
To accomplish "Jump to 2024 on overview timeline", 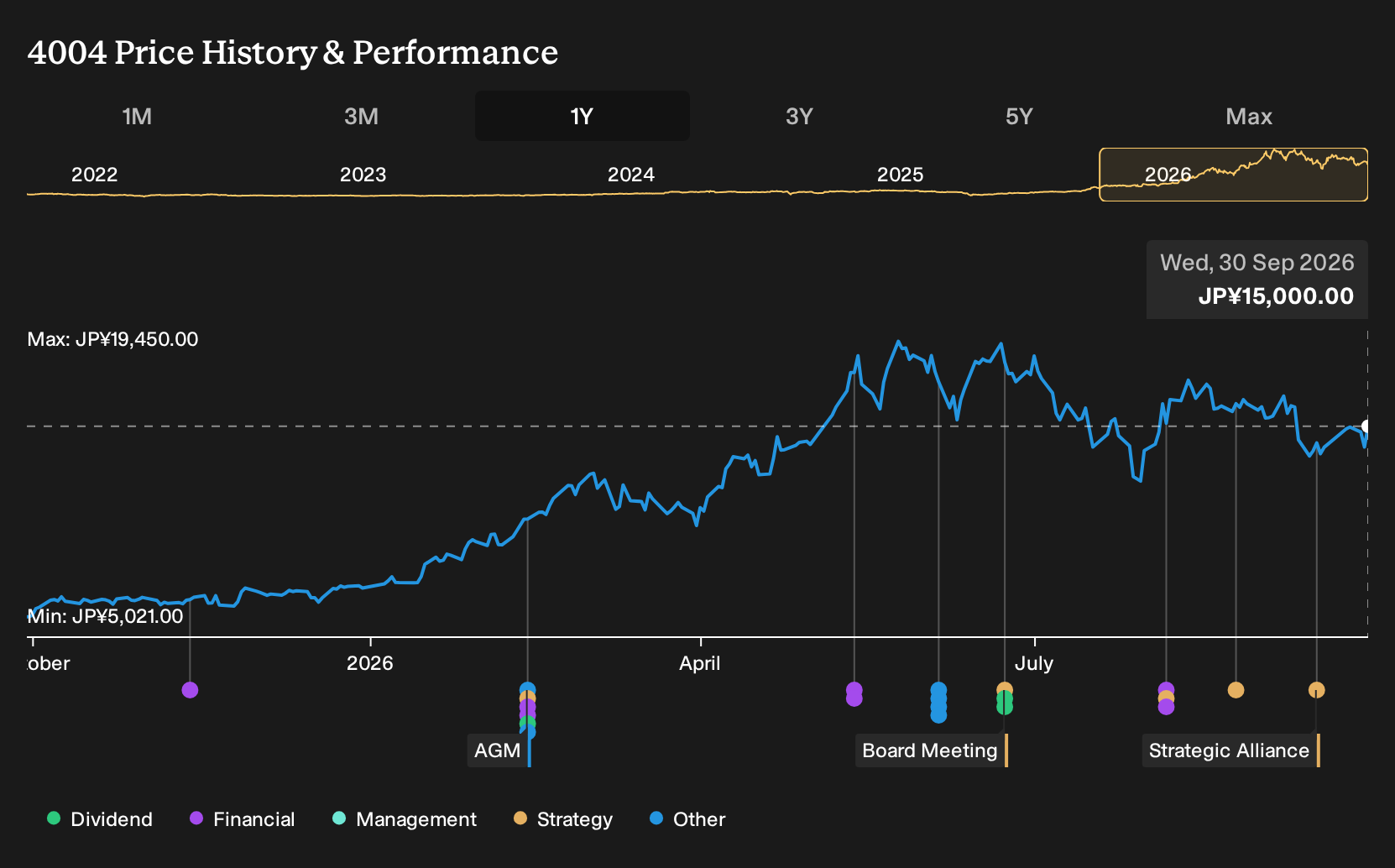I will (631, 175).
